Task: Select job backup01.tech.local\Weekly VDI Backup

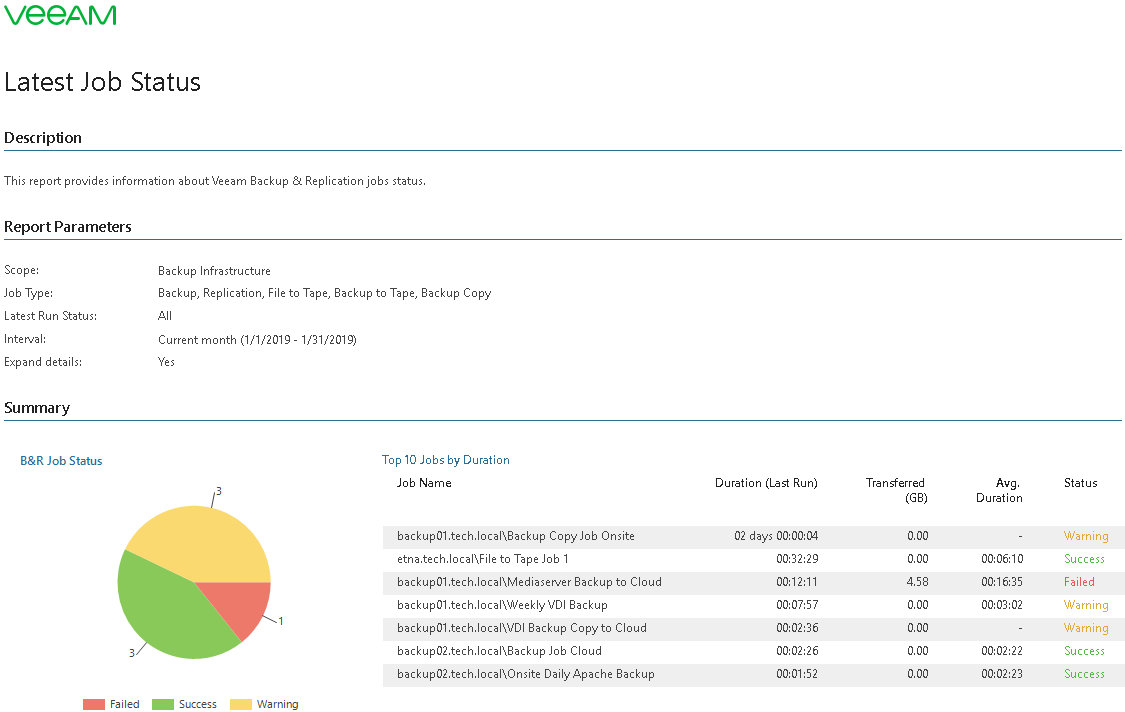Action: (502, 605)
